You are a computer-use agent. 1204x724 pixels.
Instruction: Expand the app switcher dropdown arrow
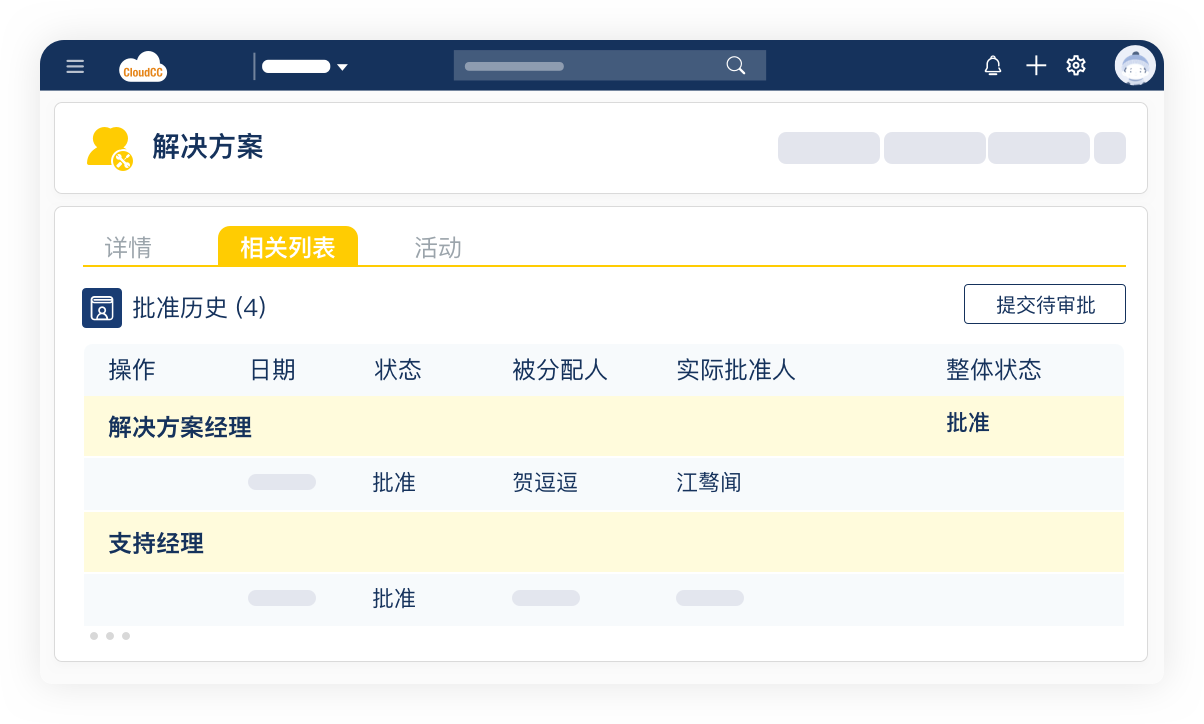point(342,67)
